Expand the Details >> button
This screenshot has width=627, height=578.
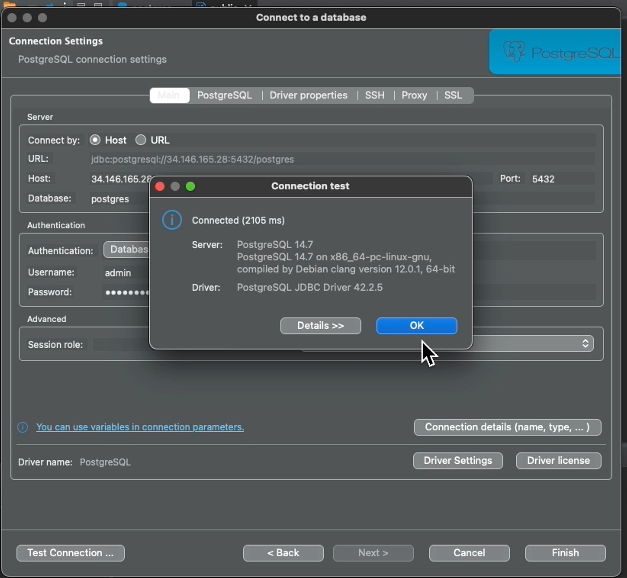(x=320, y=326)
